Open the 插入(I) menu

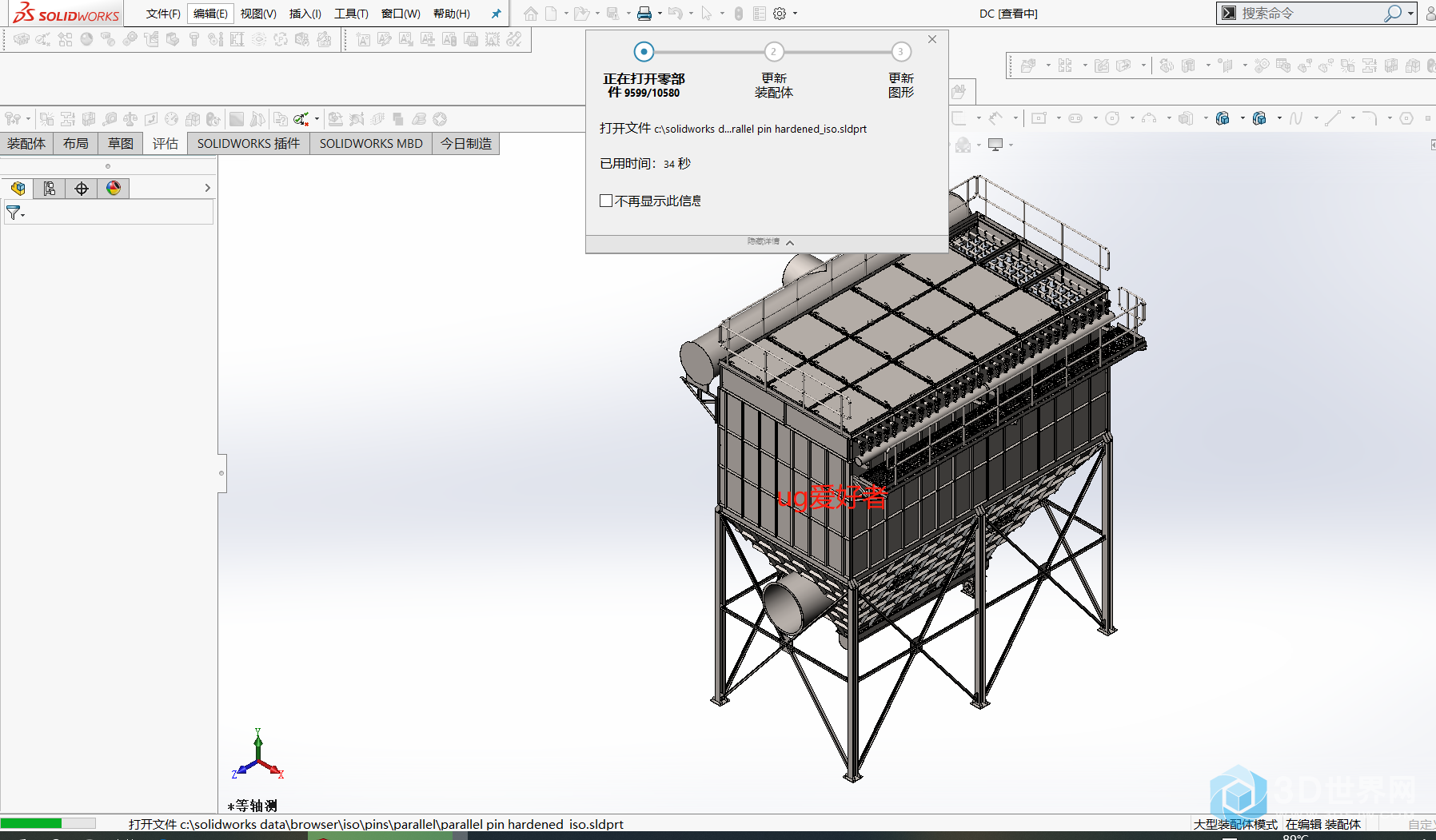(305, 14)
